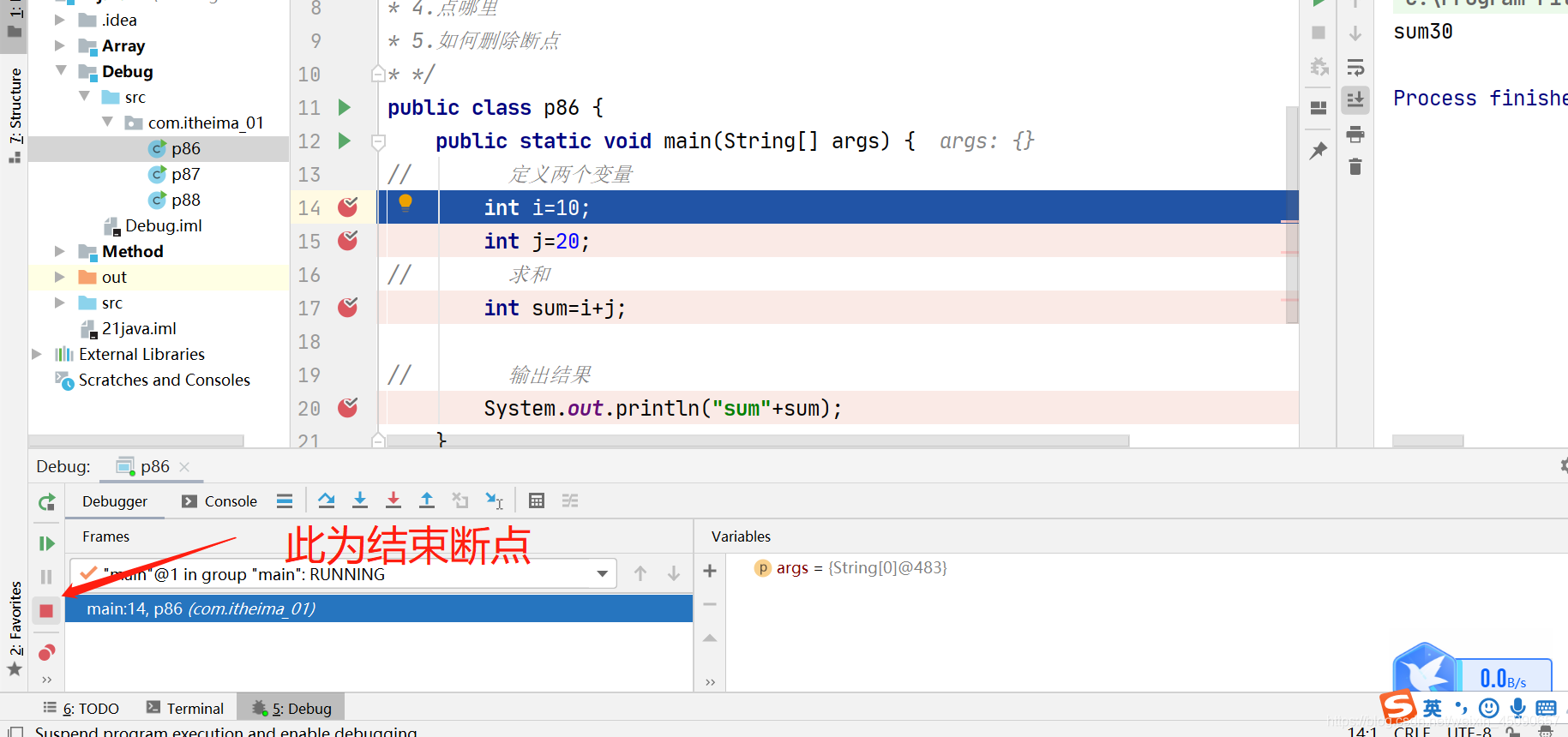
Task: Toggle soft-wrap in run console
Action: 1355,68
